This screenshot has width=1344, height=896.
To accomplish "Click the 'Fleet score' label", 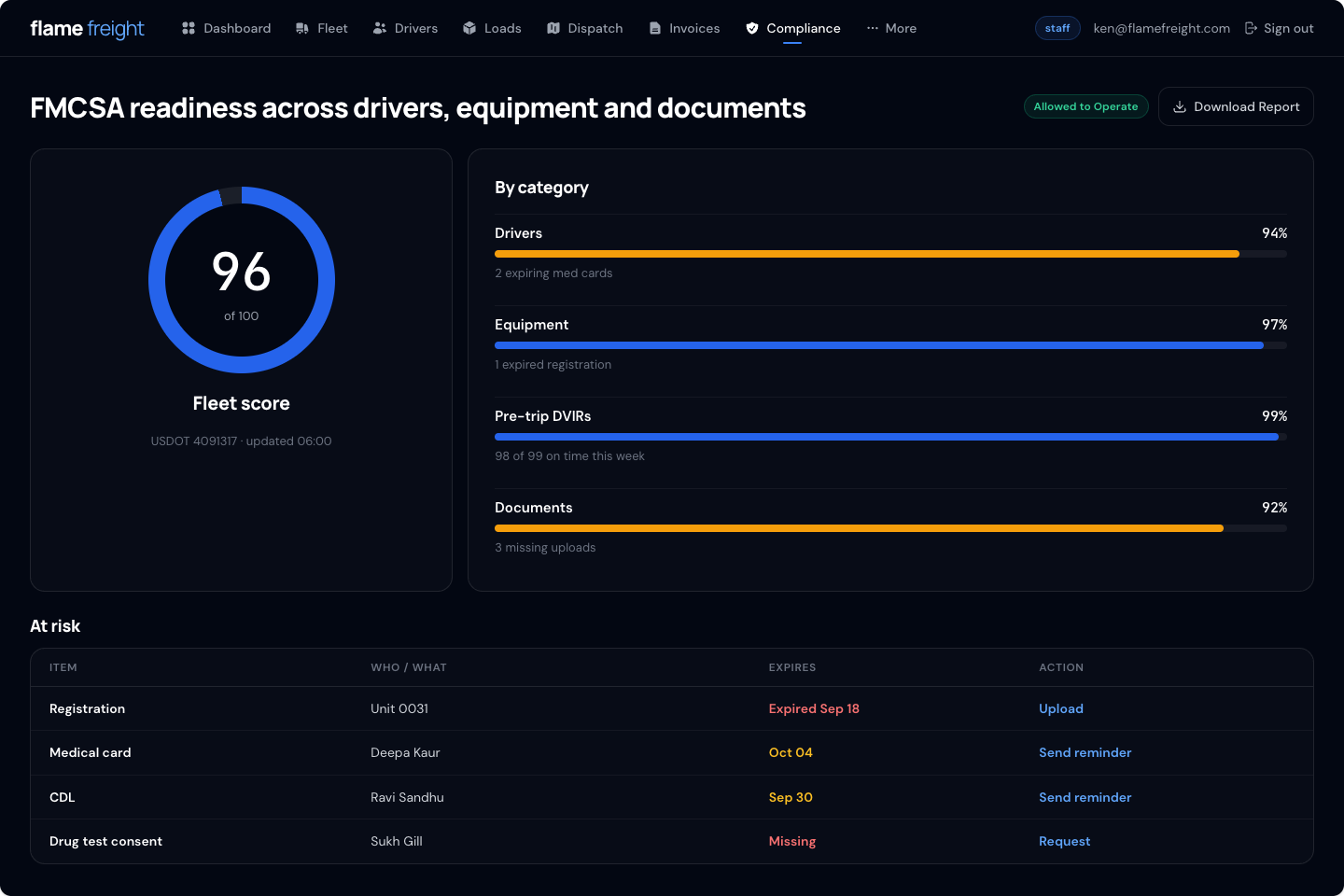I will pyautogui.click(x=241, y=403).
